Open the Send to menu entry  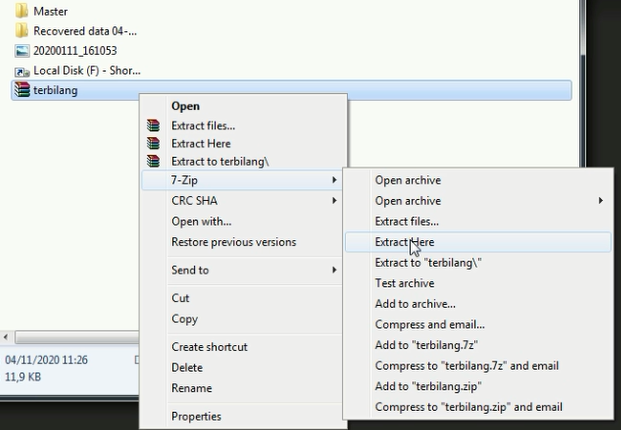coord(242,270)
